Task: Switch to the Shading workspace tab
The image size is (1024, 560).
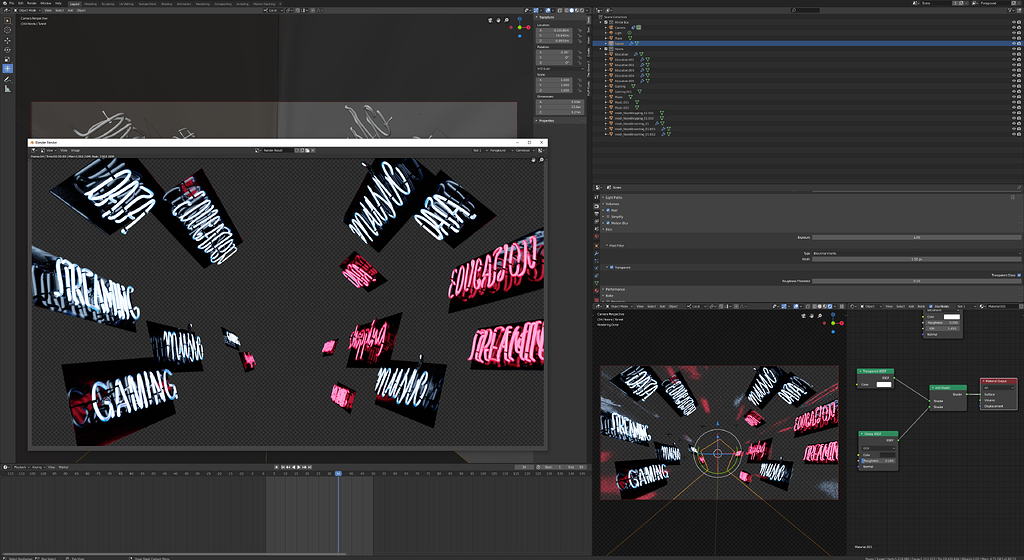Action: point(167,3)
